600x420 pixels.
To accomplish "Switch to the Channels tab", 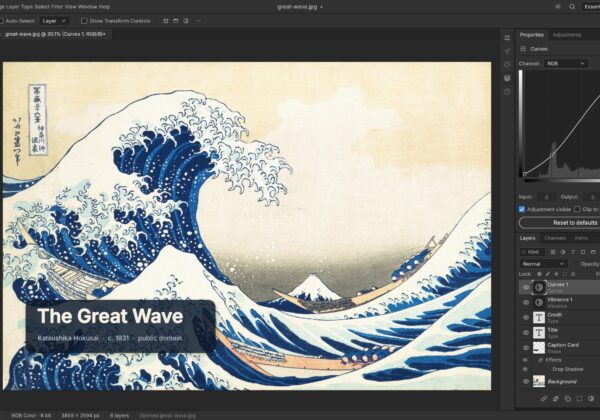I will coord(555,238).
